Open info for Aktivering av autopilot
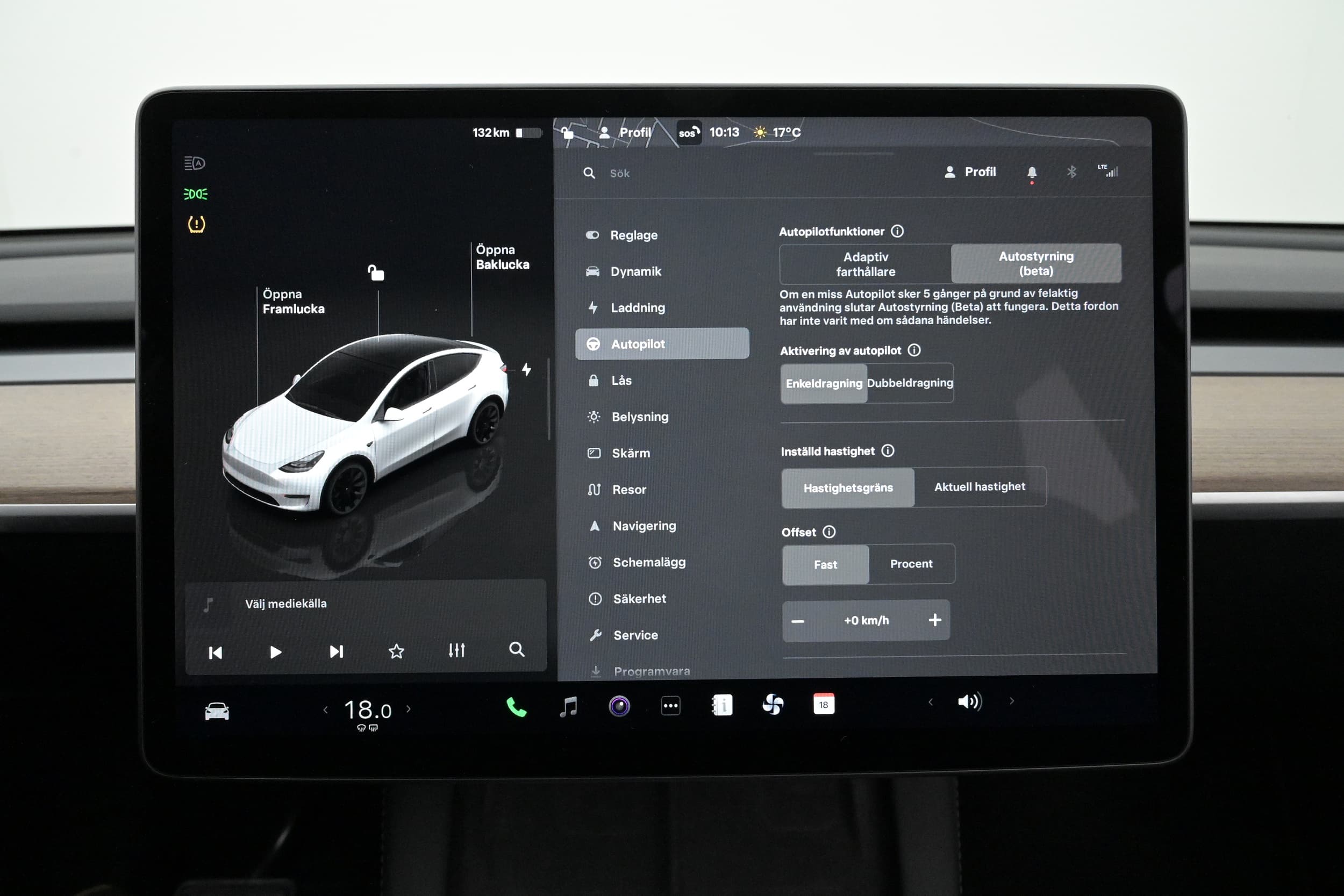The image size is (1344, 896). click(x=914, y=350)
